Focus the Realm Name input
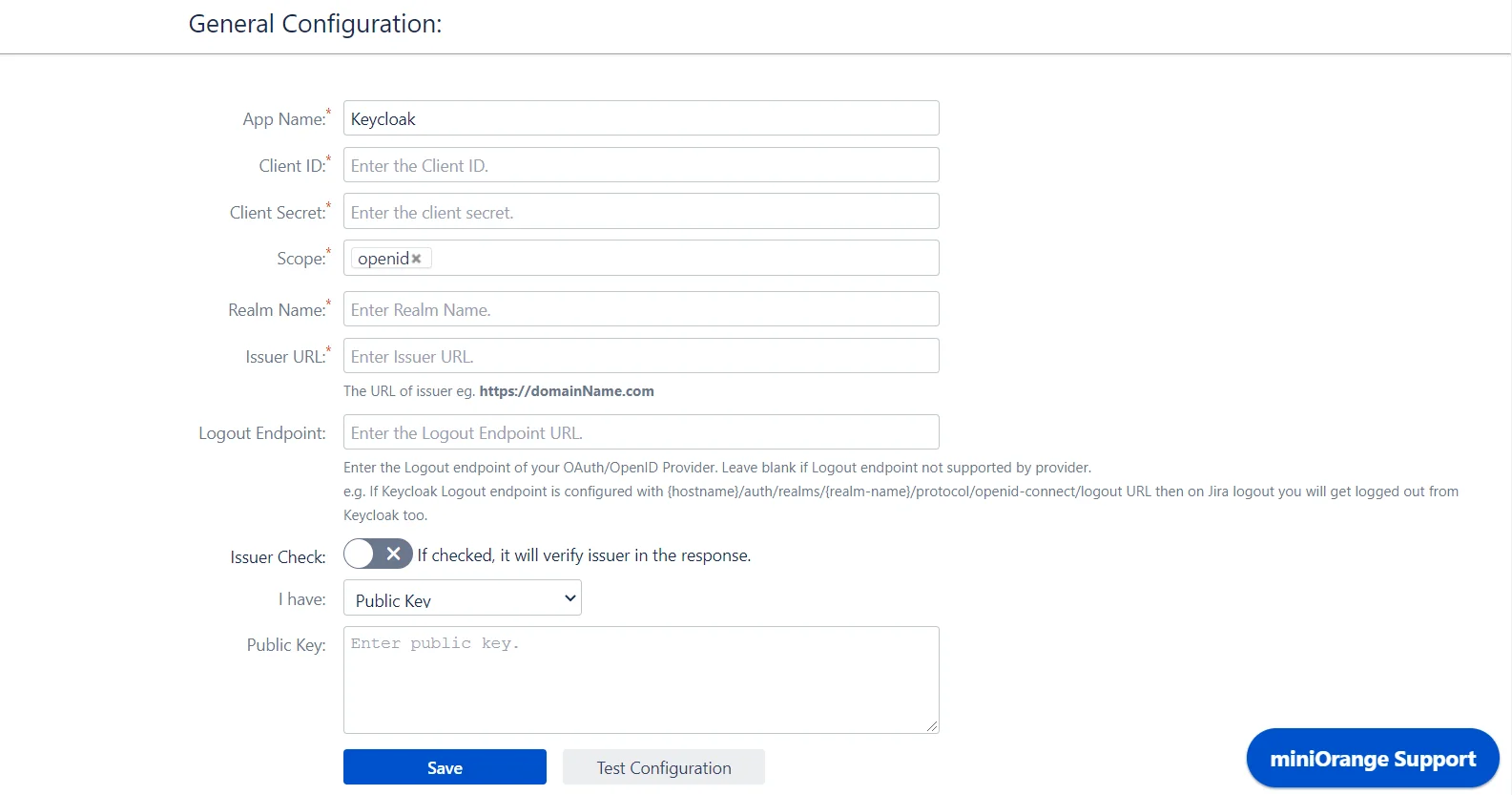The image size is (1512, 795). pos(640,309)
